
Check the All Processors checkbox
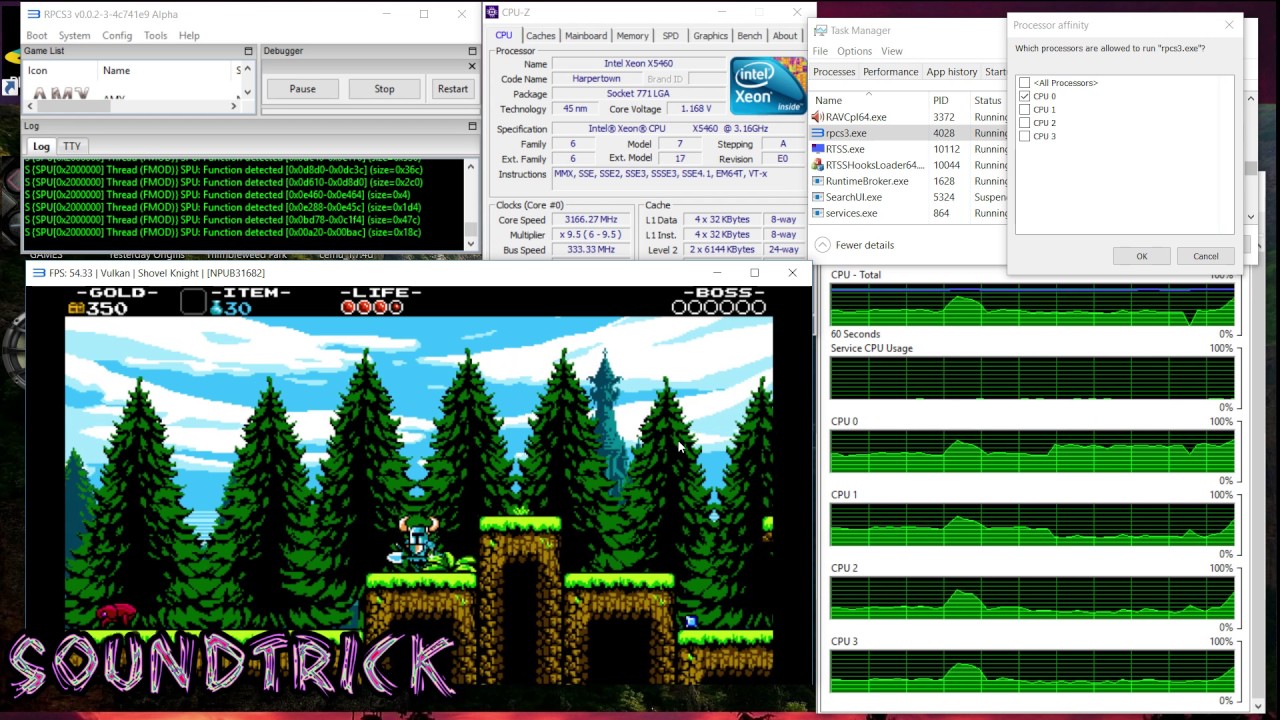click(1024, 83)
